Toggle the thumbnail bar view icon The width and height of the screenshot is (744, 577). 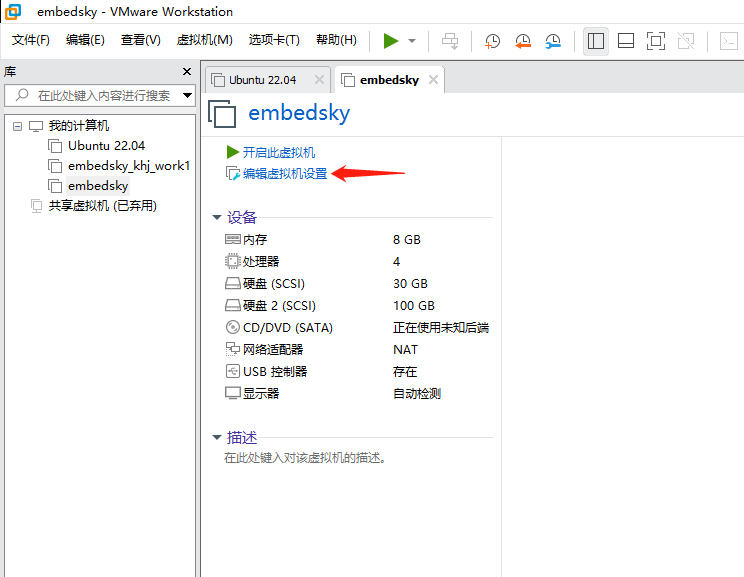coord(626,41)
